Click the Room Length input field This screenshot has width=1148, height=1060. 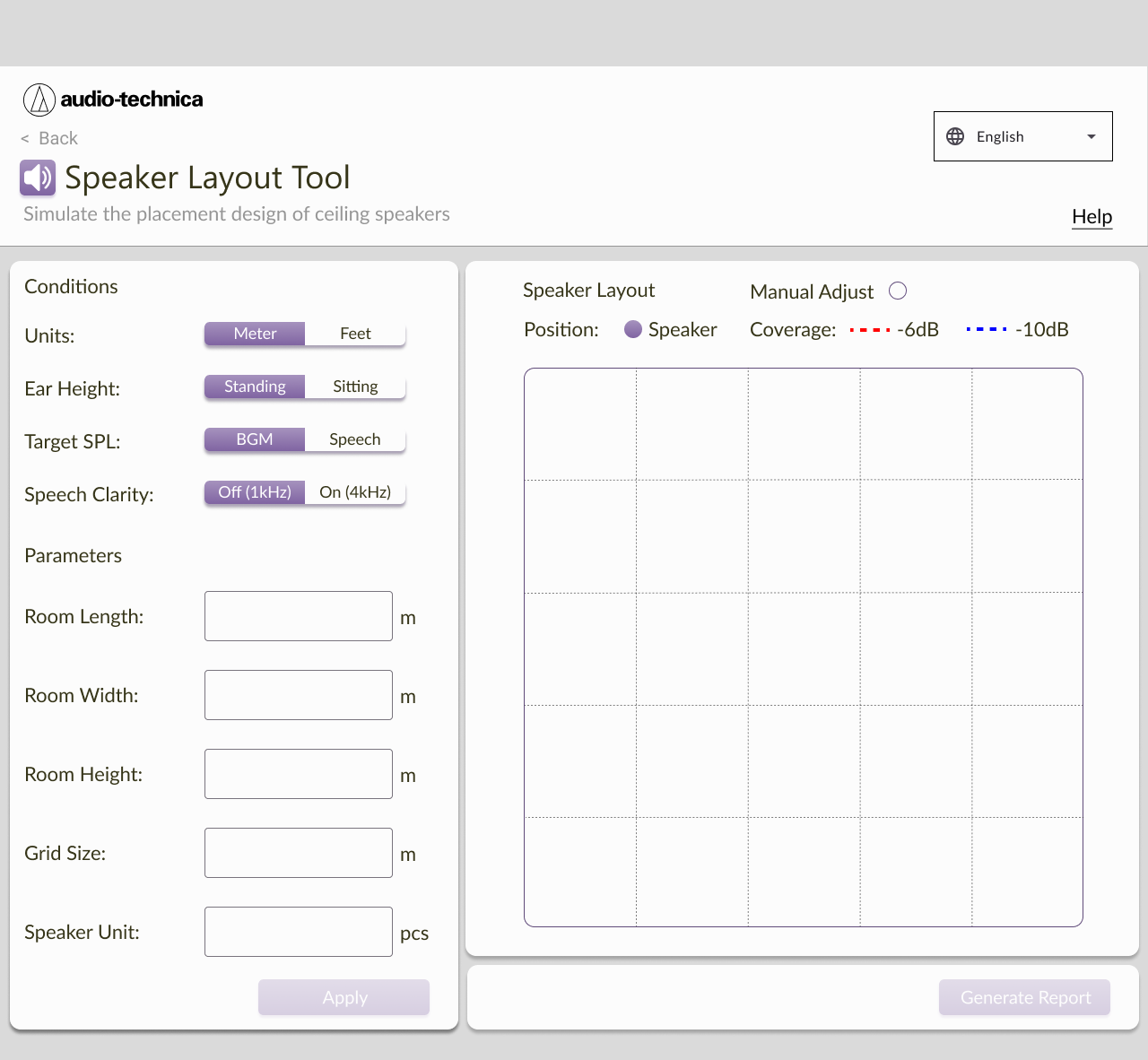point(298,616)
